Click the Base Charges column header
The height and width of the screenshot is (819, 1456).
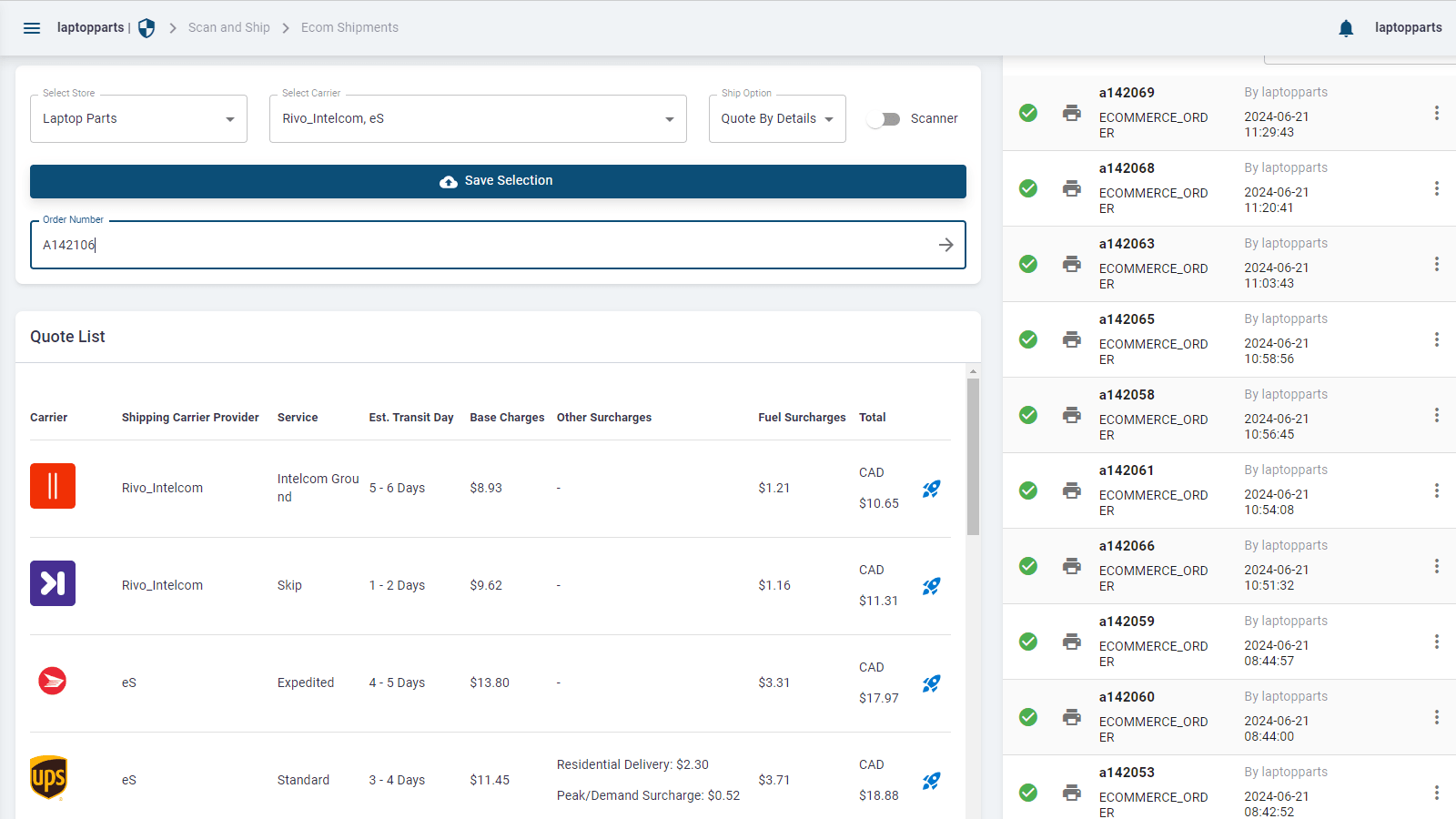click(507, 418)
